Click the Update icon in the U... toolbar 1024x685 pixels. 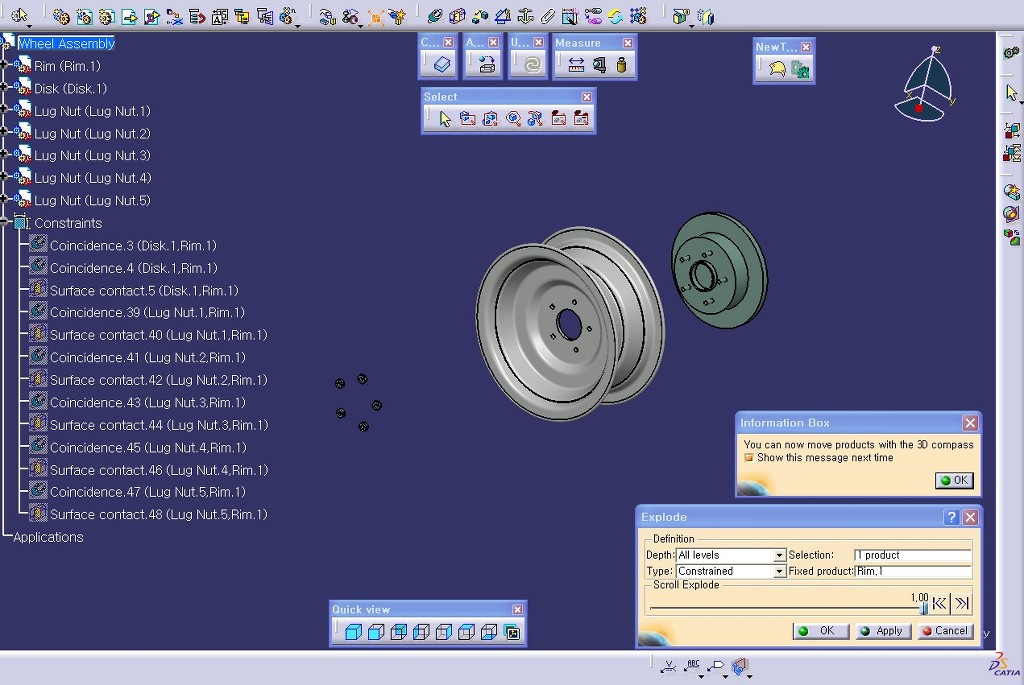tap(531, 65)
